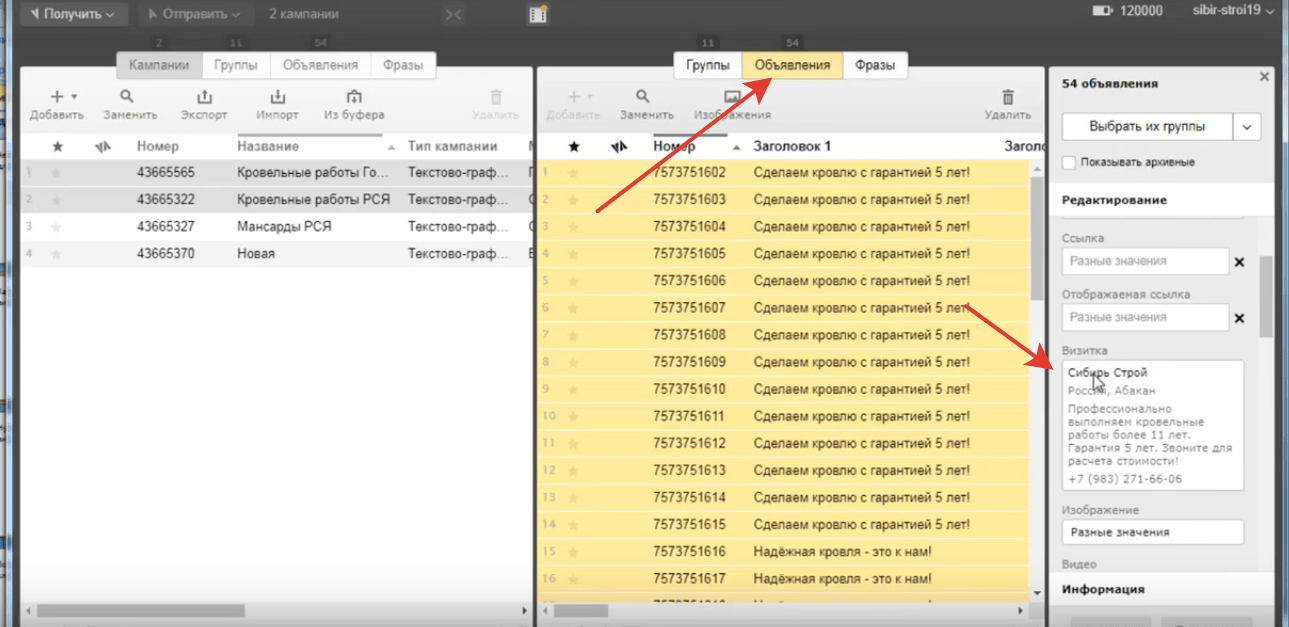Open sibir-stroi19 account dropdown
Screen dimensions: 1289x627
click(1233, 11)
